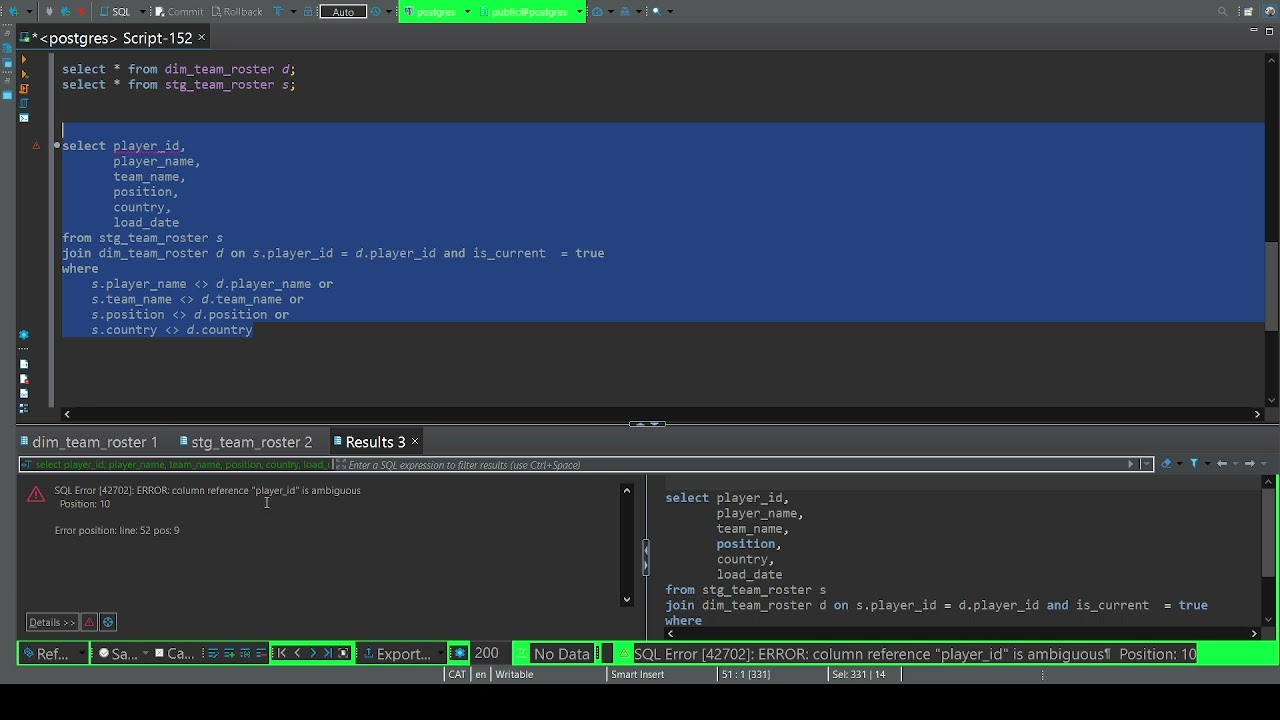The height and width of the screenshot is (720, 1280).
Task: Close the Script-152 editor tab
Action: coord(201,37)
